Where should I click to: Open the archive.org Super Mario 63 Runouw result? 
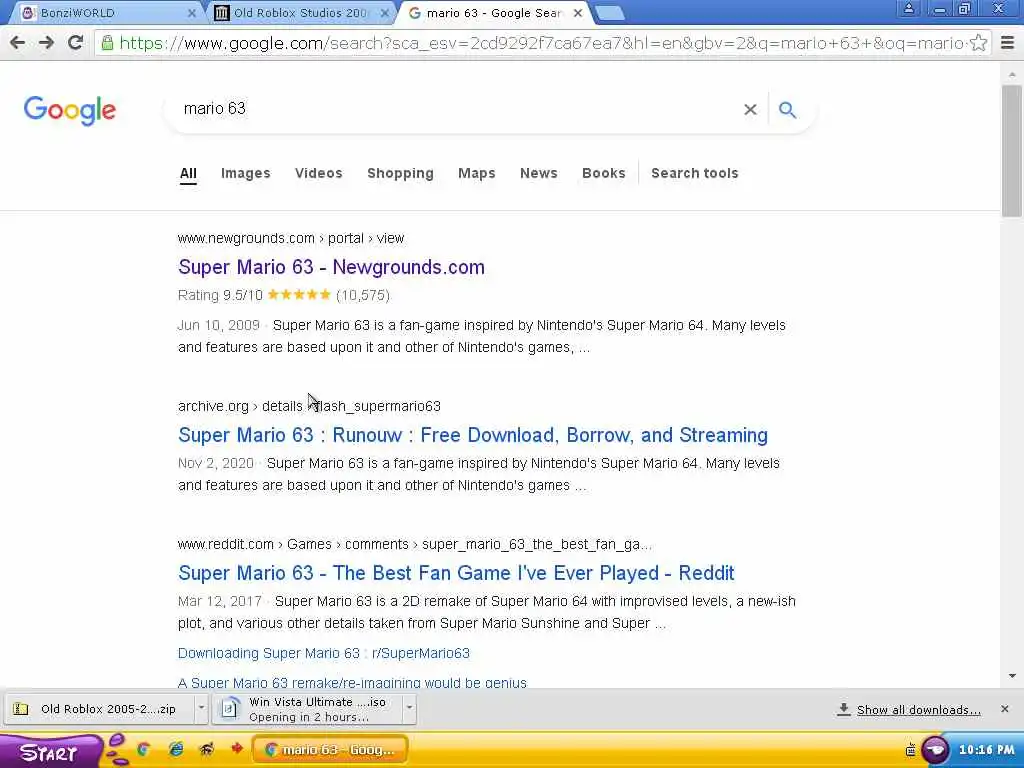(473, 435)
